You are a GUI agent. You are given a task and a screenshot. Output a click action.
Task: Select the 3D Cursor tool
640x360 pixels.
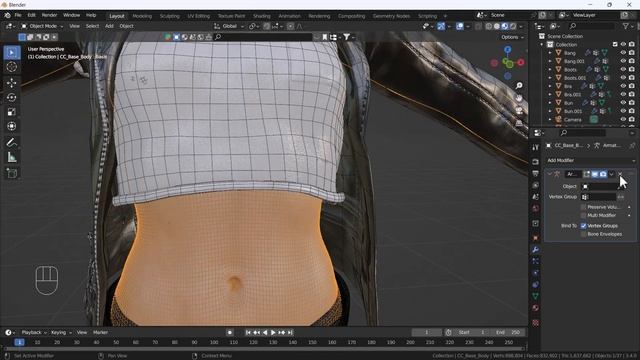click(x=11, y=67)
